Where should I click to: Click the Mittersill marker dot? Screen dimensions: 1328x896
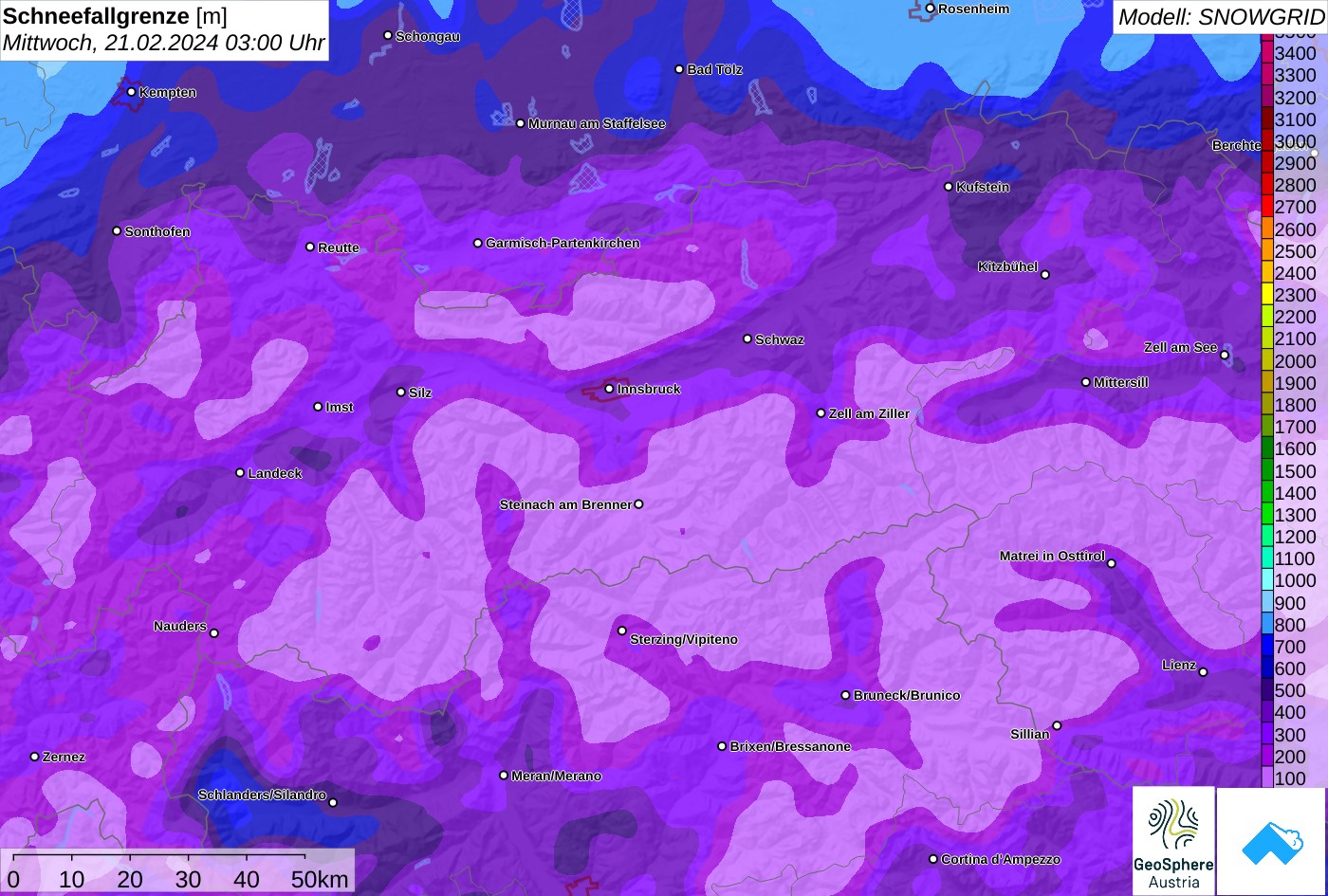[x=1086, y=382]
